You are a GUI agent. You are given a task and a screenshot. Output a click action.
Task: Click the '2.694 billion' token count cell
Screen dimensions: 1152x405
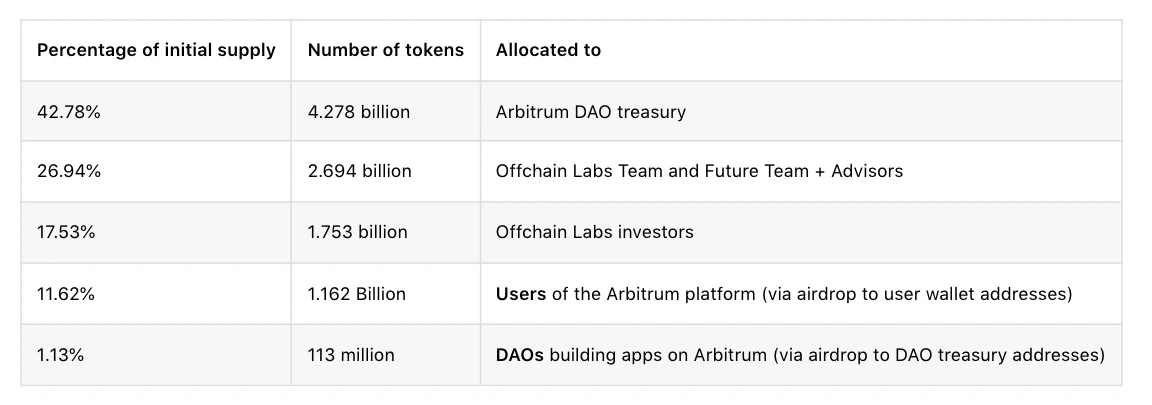(386, 171)
